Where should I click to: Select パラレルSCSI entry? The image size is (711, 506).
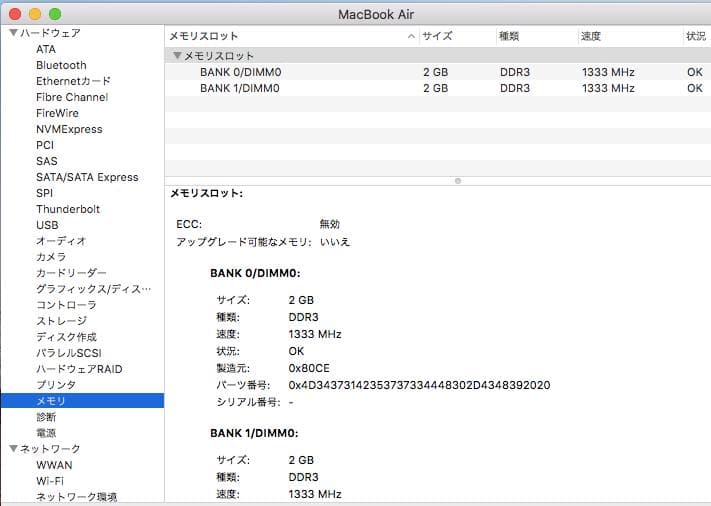click(x=69, y=353)
